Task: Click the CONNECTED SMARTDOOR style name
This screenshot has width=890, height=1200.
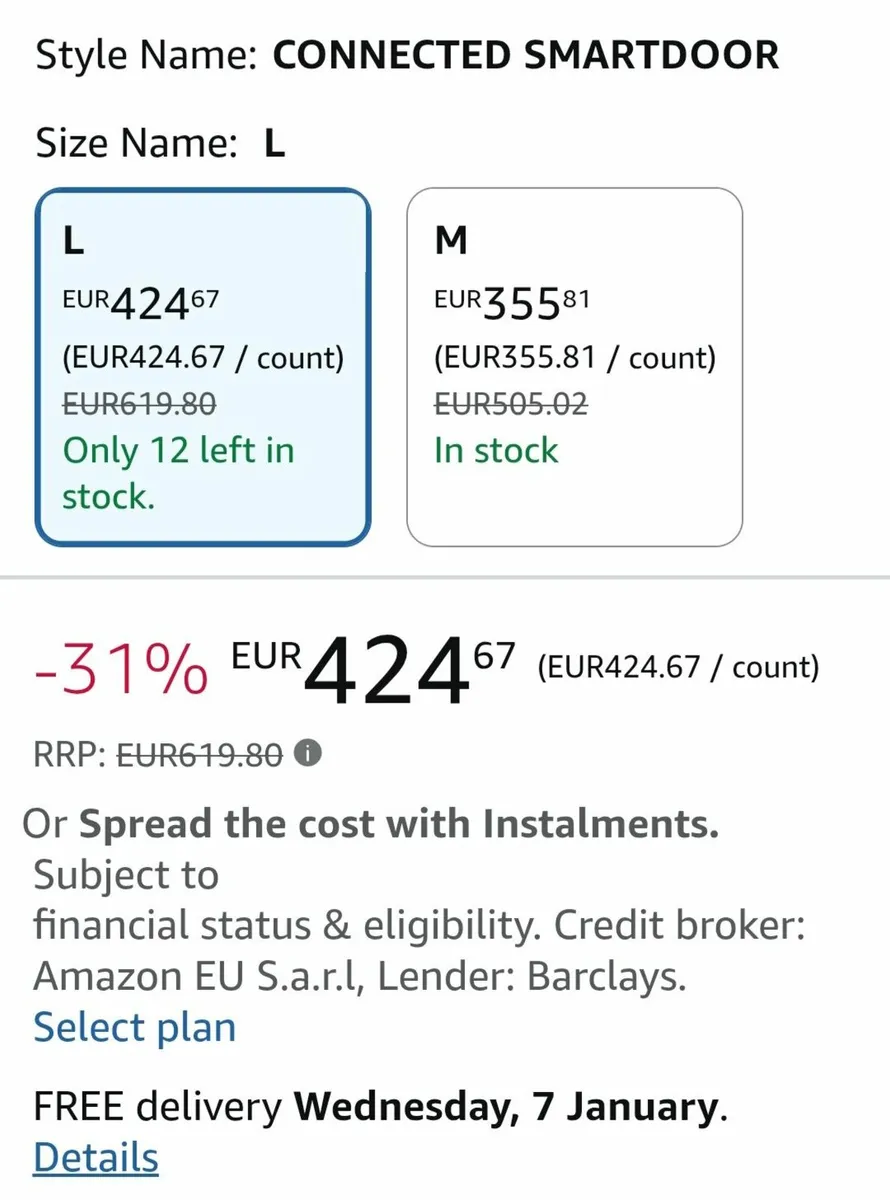Action: [x=525, y=56]
